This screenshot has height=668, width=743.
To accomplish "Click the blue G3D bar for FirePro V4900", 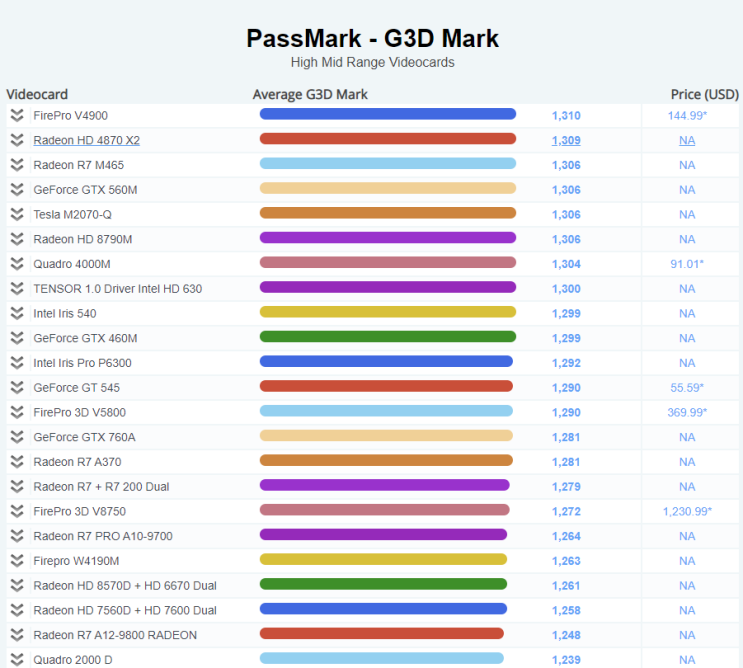I will (x=388, y=114).
